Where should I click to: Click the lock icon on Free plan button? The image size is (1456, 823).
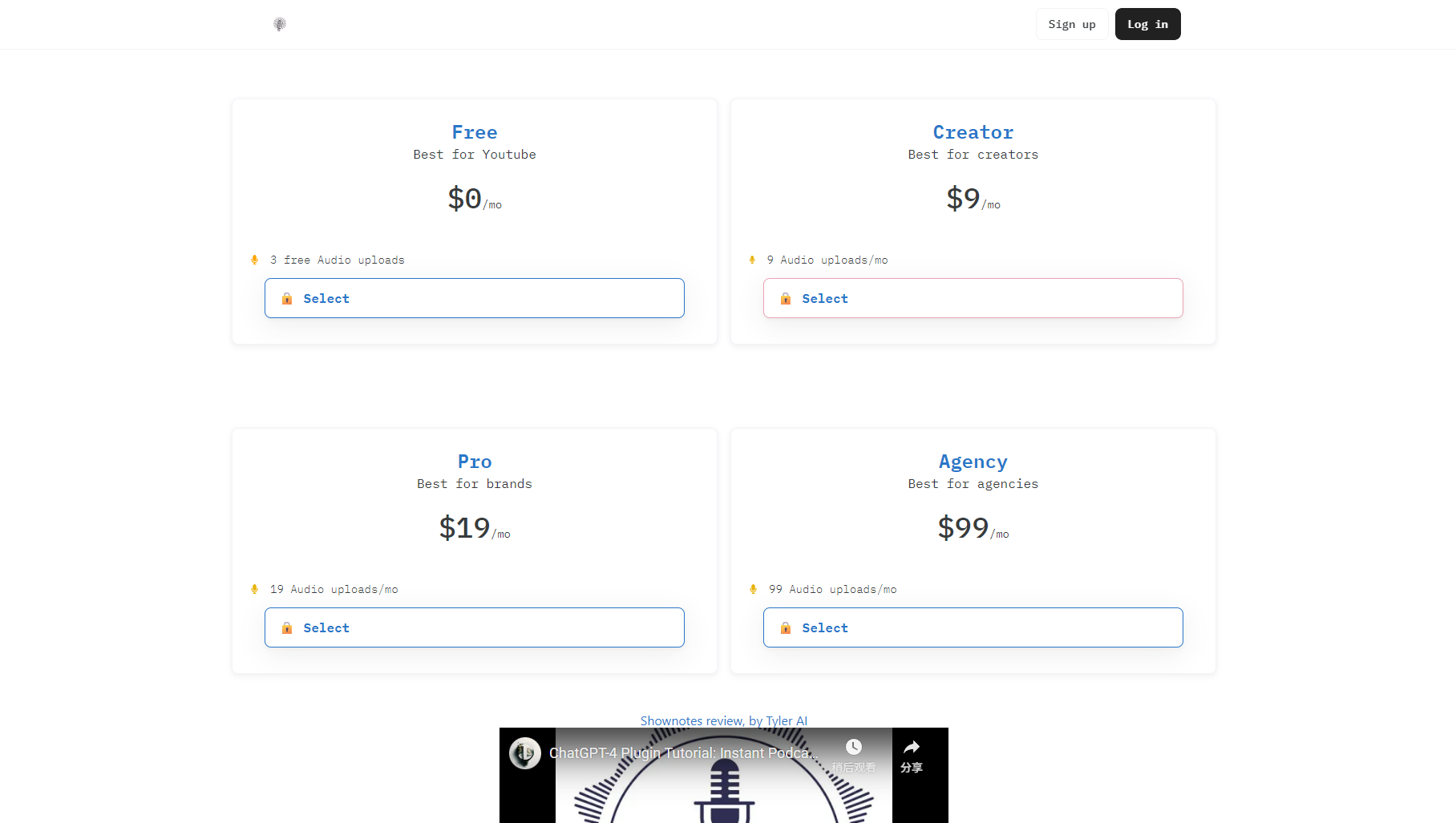(287, 298)
